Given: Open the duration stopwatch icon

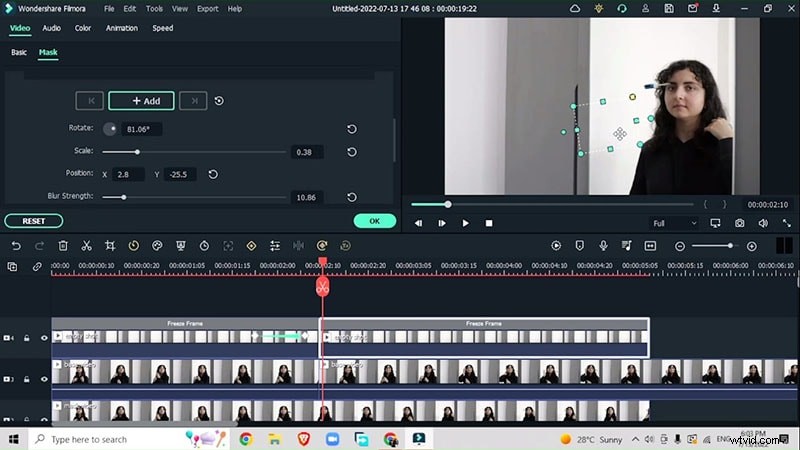Looking at the screenshot, I should coord(204,246).
